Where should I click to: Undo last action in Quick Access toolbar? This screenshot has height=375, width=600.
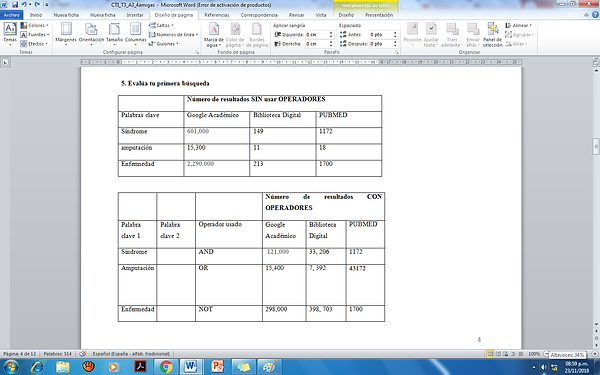pyautogui.click(x=24, y=5)
